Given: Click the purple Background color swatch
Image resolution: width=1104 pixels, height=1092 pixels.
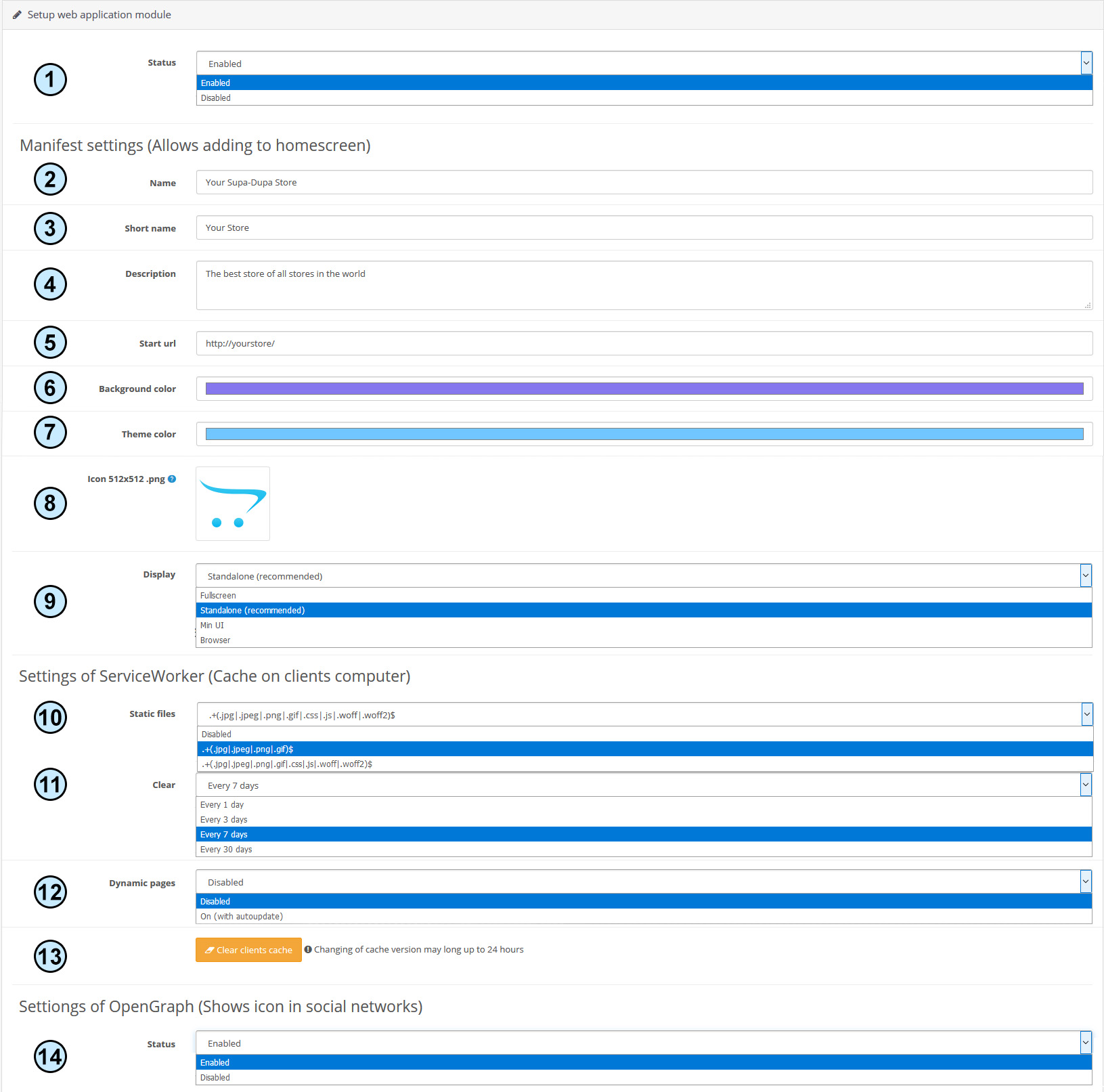Looking at the screenshot, I should click(x=644, y=389).
